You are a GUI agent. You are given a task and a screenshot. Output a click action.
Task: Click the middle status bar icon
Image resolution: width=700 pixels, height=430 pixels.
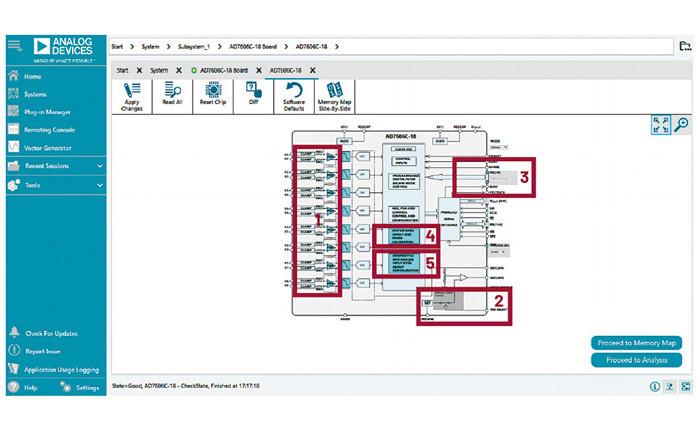coord(670,387)
